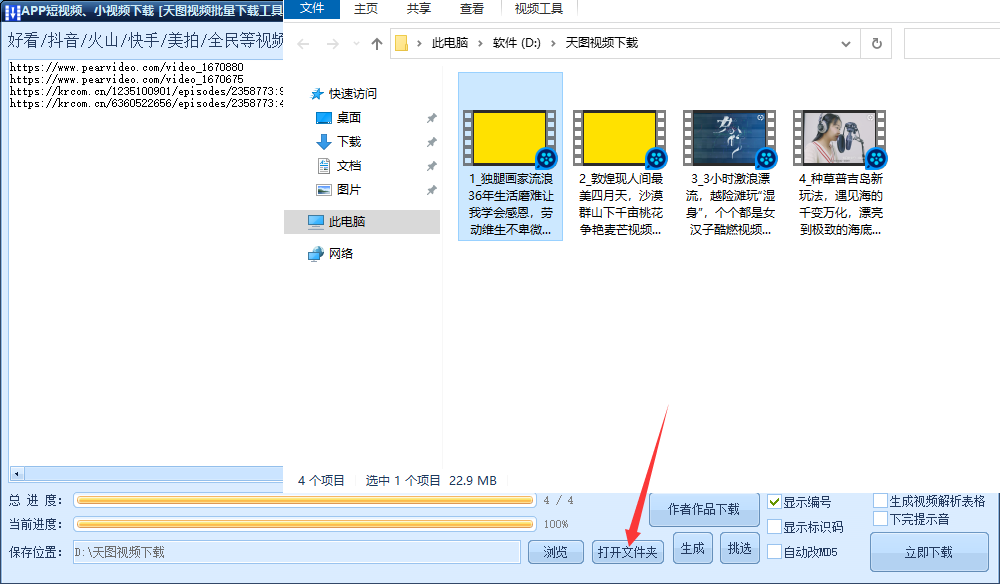Open the 查看 ribbon tab
Image resolution: width=1000 pixels, height=584 pixels.
471,8
